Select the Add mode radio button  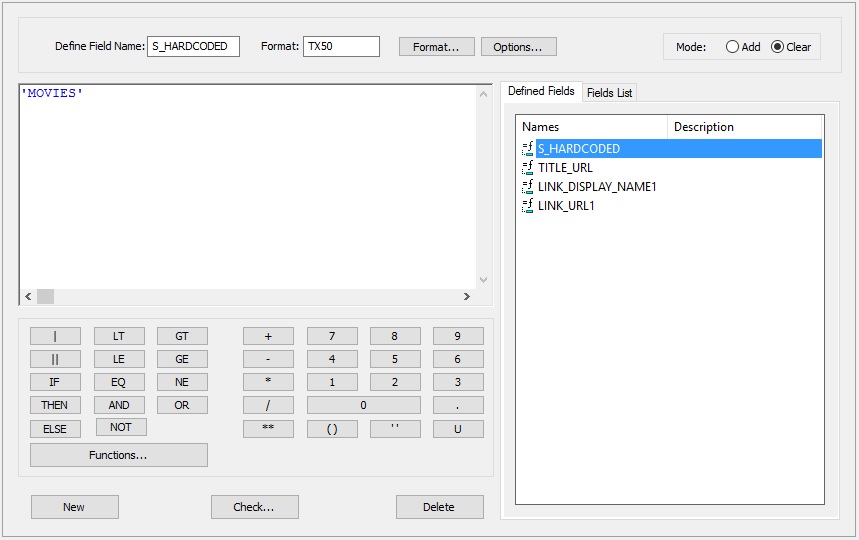(x=733, y=47)
